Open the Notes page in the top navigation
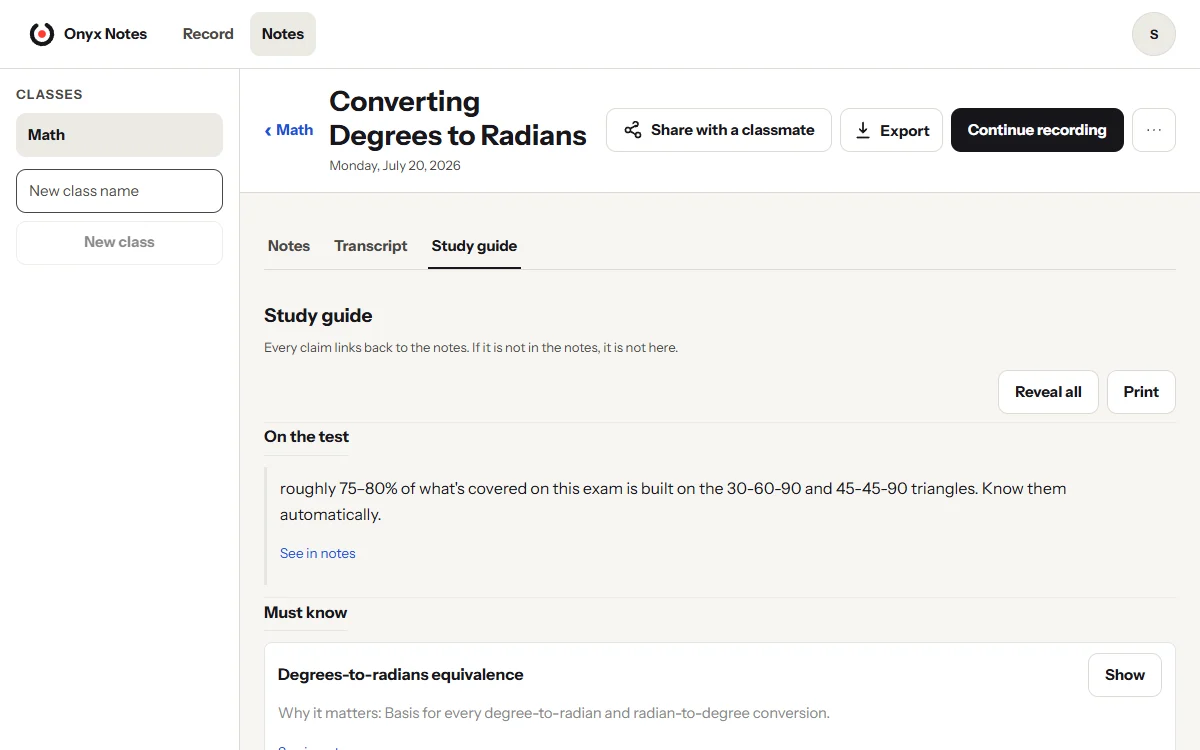 coord(283,34)
